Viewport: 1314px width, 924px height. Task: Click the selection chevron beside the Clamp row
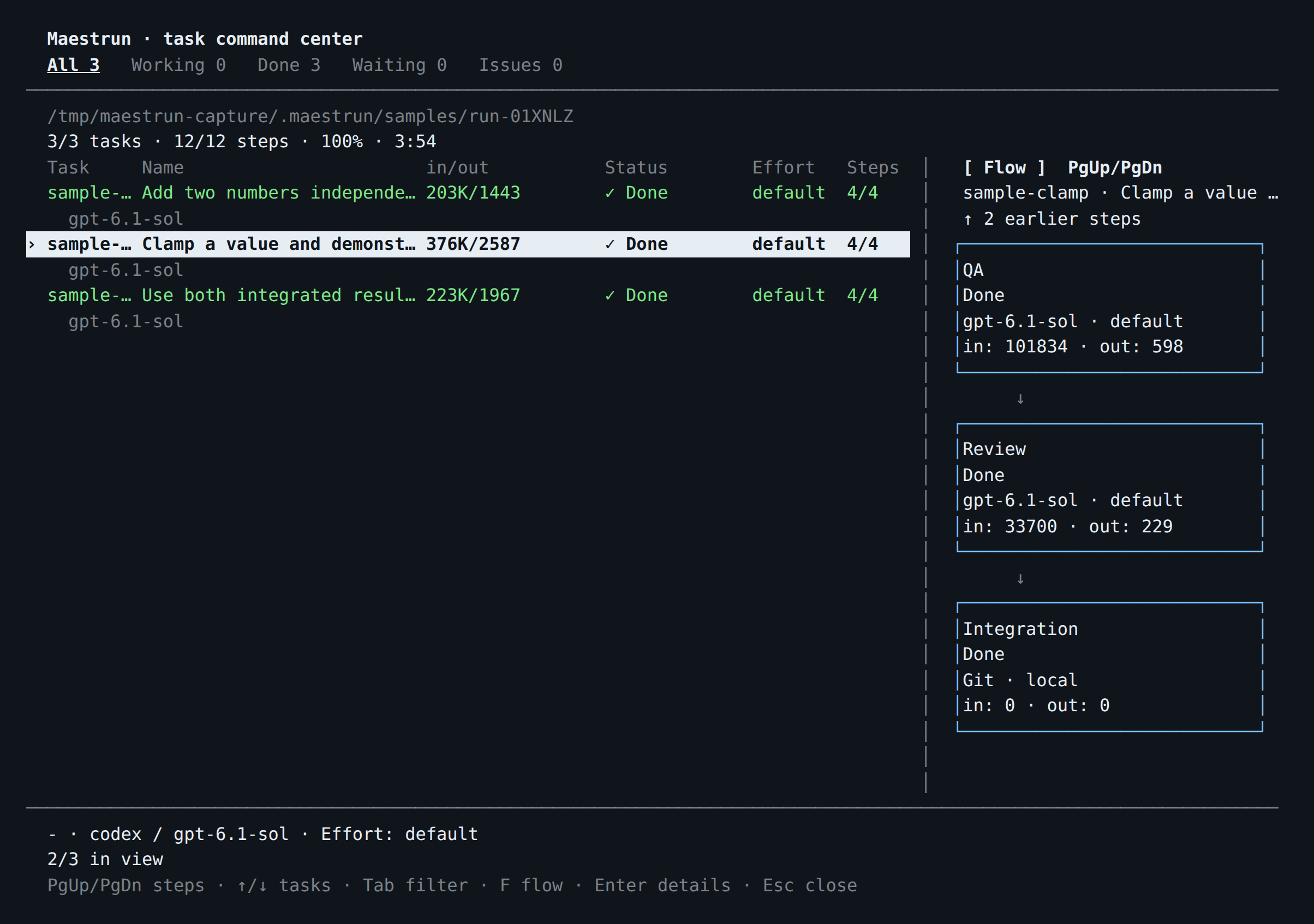coord(32,244)
